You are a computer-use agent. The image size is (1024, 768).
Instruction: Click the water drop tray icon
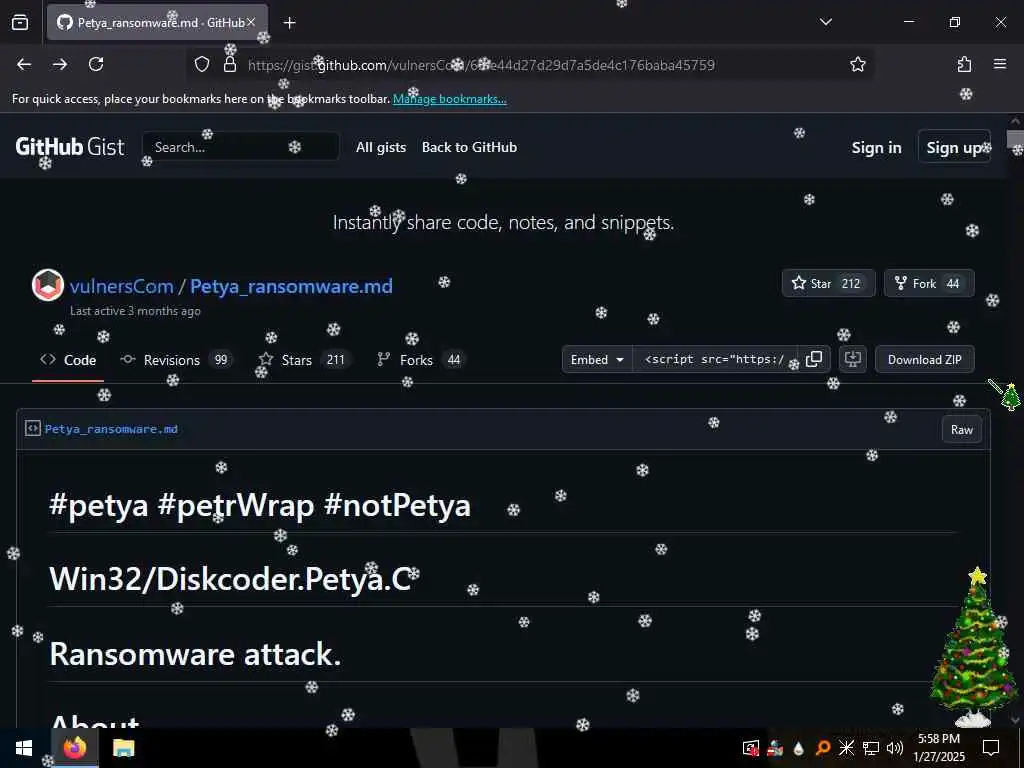pos(799,748)
